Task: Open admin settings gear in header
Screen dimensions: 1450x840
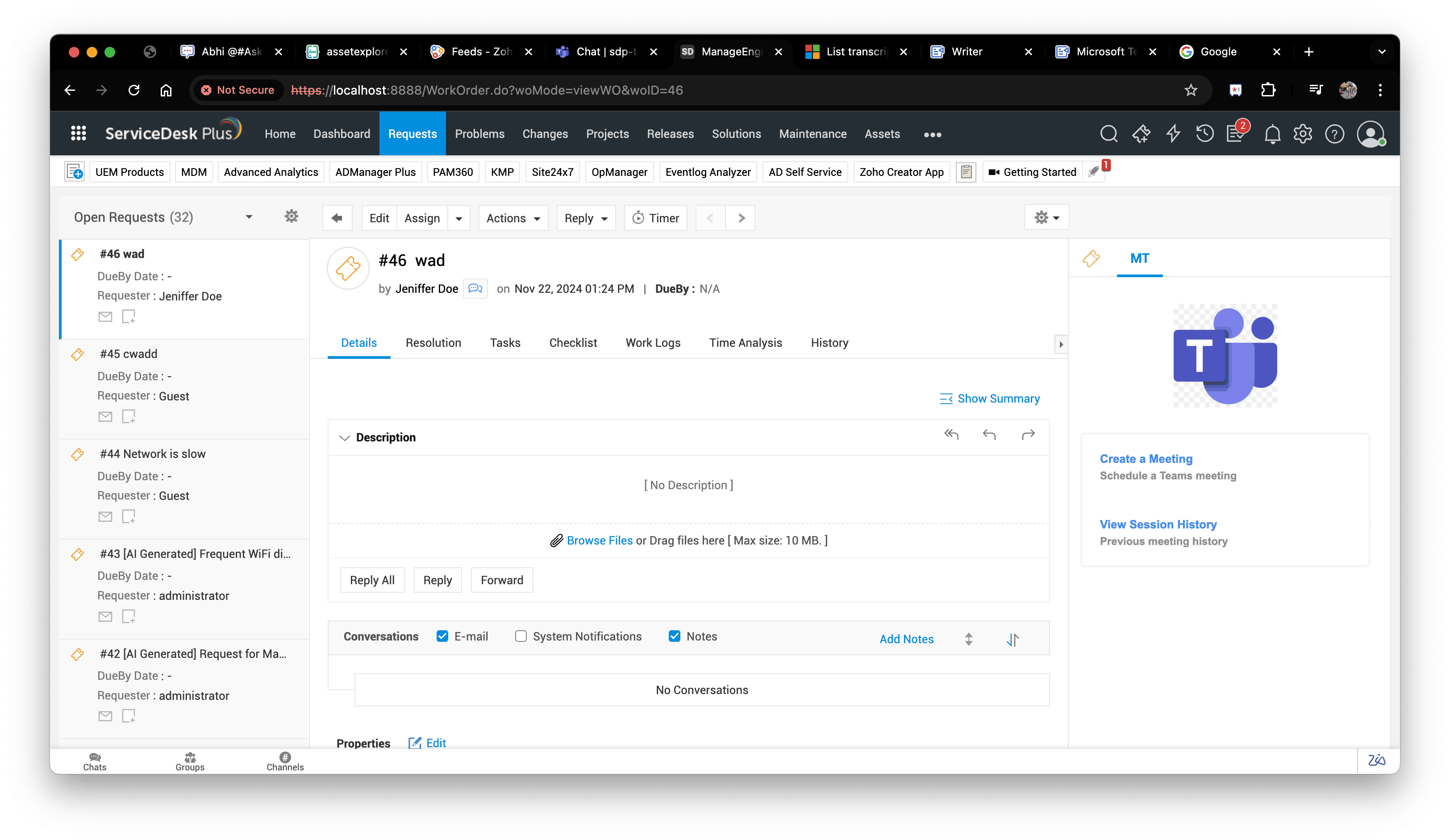Action: click(x=1303, y=134)
